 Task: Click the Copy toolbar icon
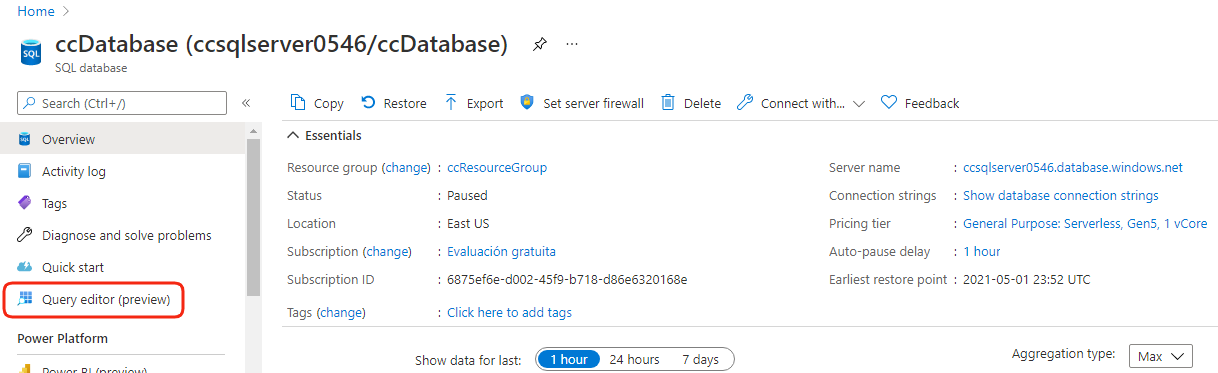tap(297, 103)
